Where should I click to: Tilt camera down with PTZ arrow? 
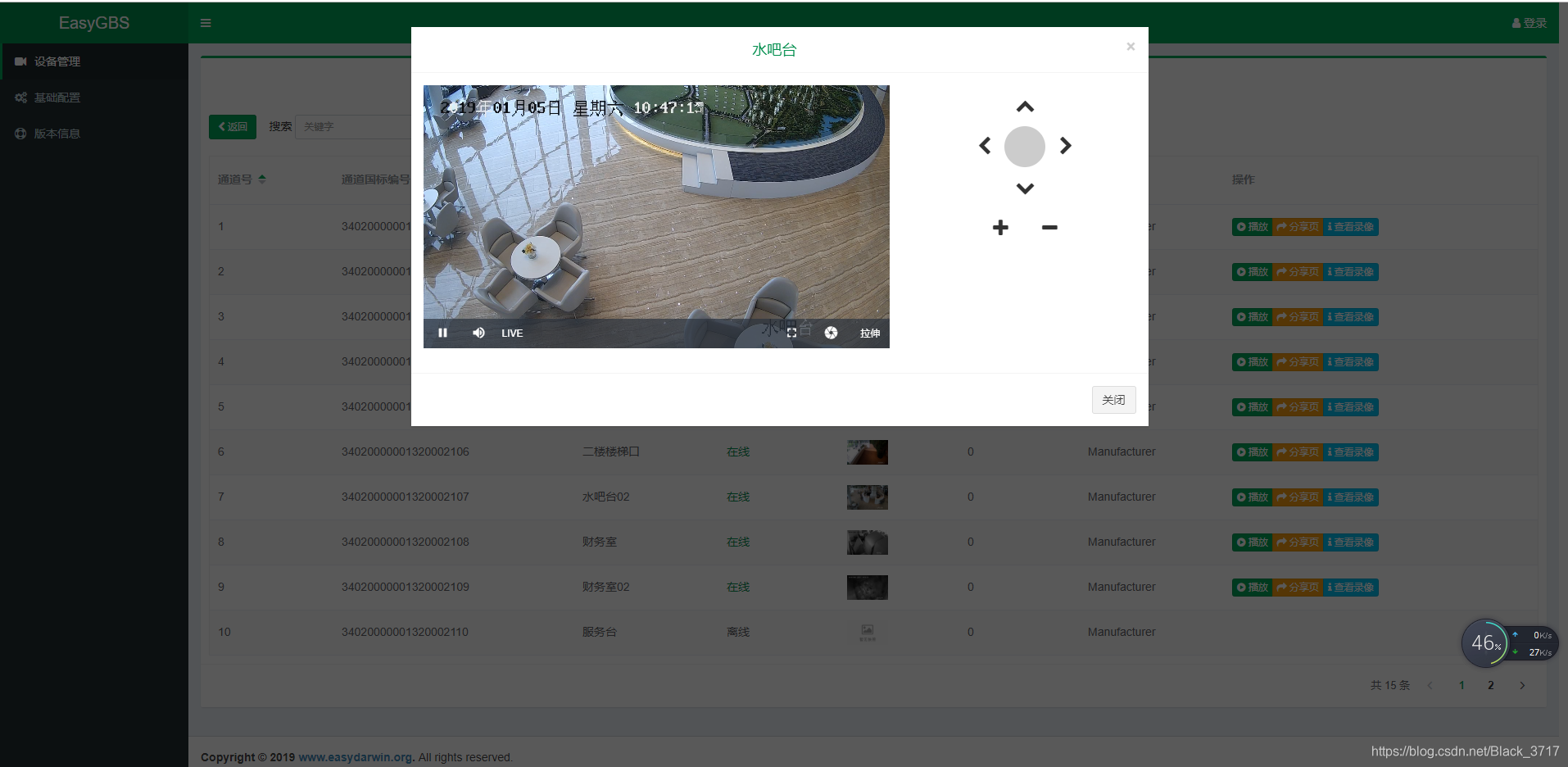[x=1025, y=188]
